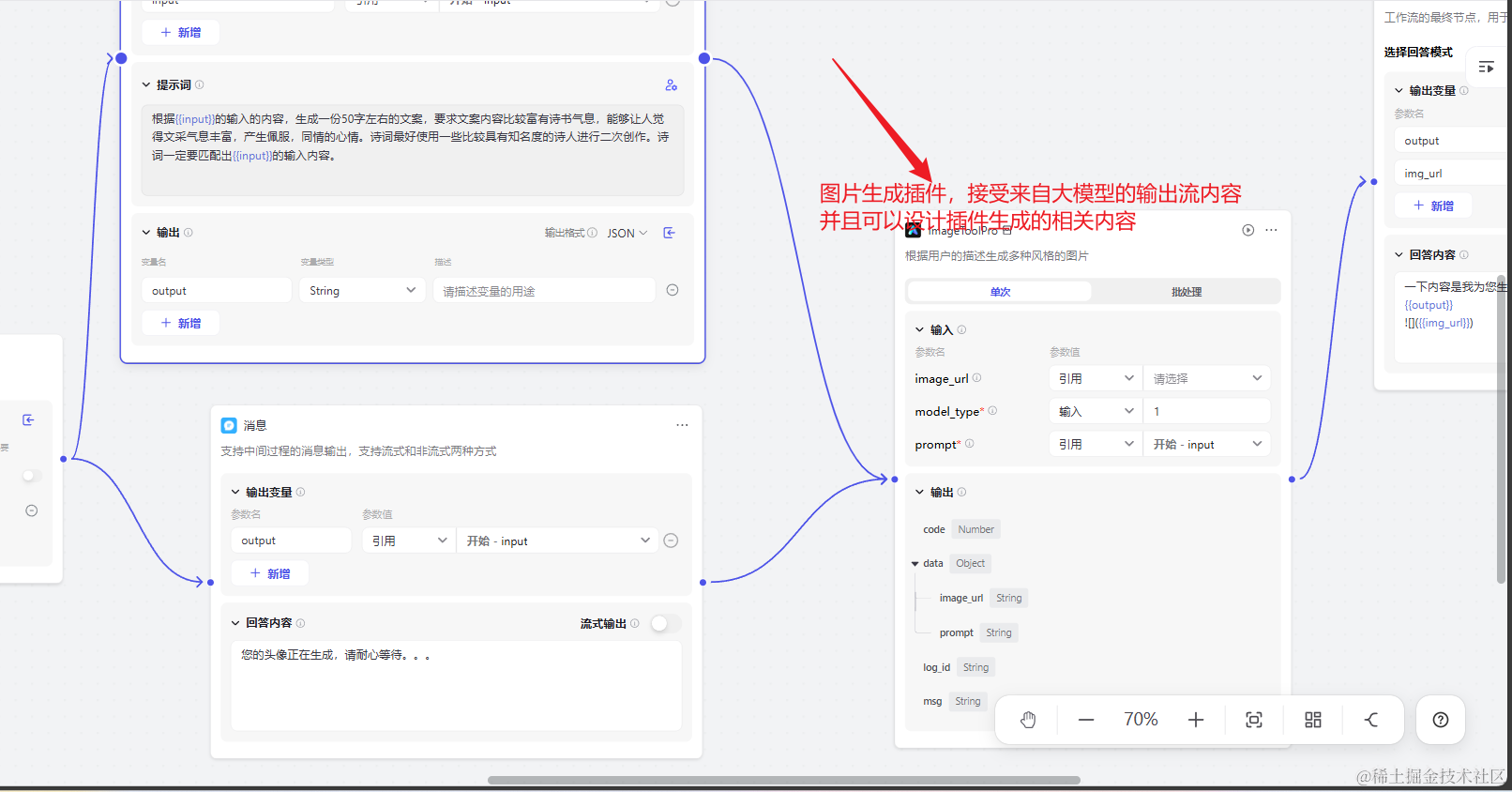Open more options of ImageToolPro node
The height and width of the screenshot is (792, 1512).
[1271, 230]
